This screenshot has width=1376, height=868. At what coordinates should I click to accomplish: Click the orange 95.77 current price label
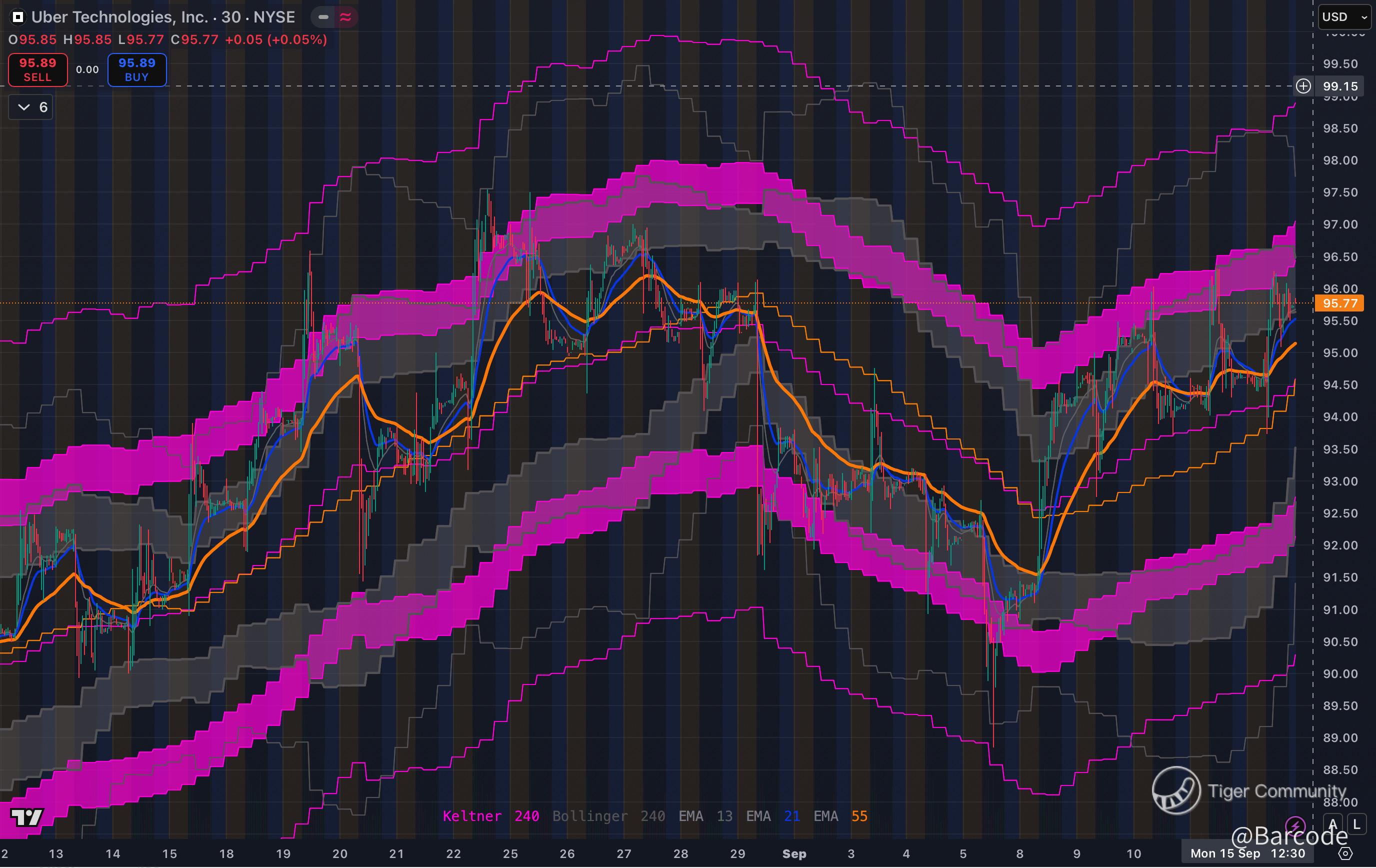point(1339,303)
